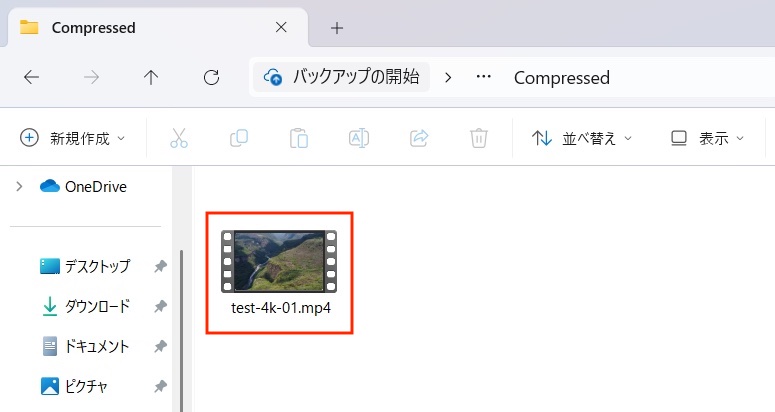Image resolution: width=775 pixels, height=412 pixels.
Task: Navigate back to previous folder
Action: coord(31,78)
